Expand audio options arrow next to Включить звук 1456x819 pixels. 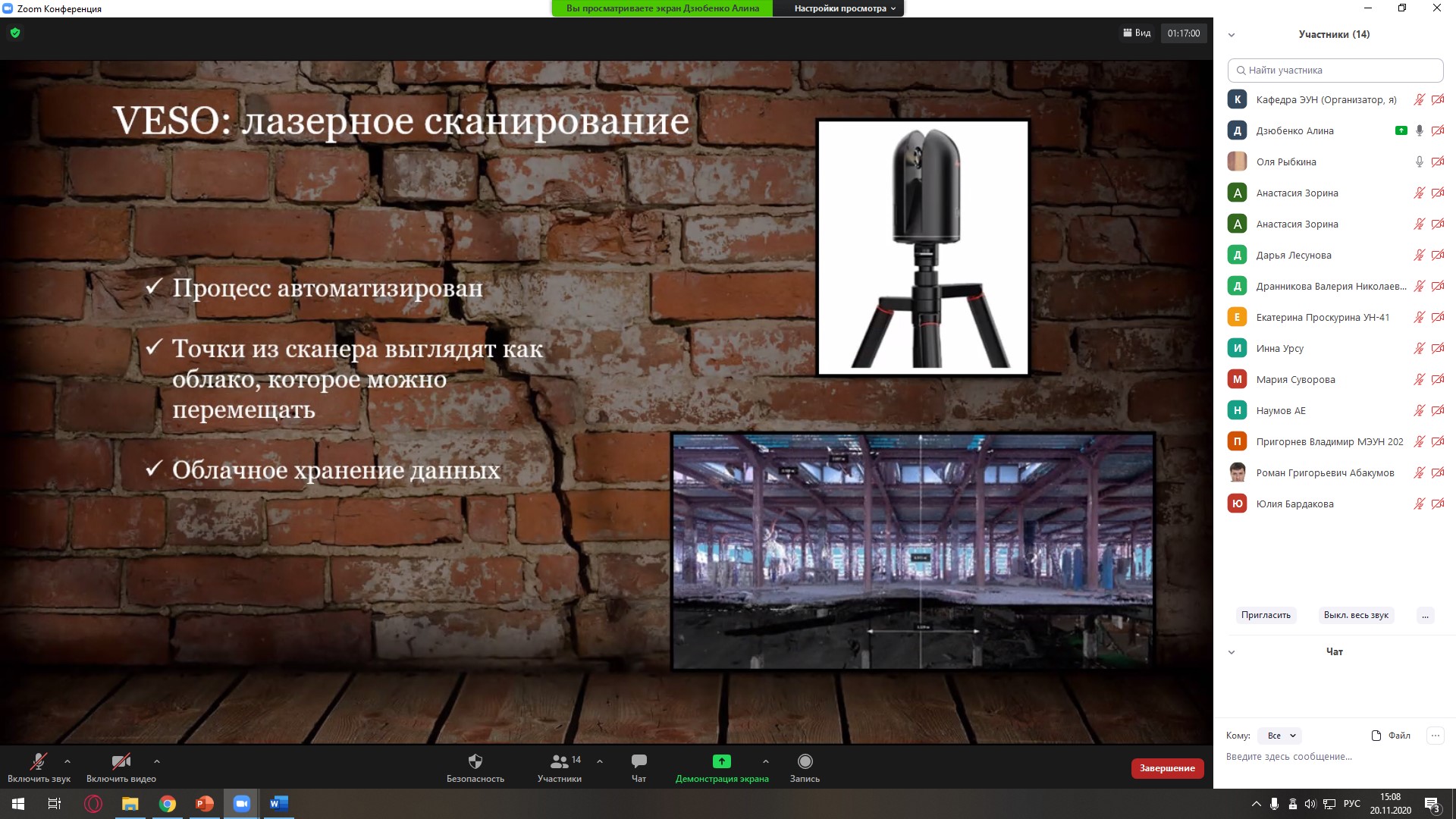point(67,761)
